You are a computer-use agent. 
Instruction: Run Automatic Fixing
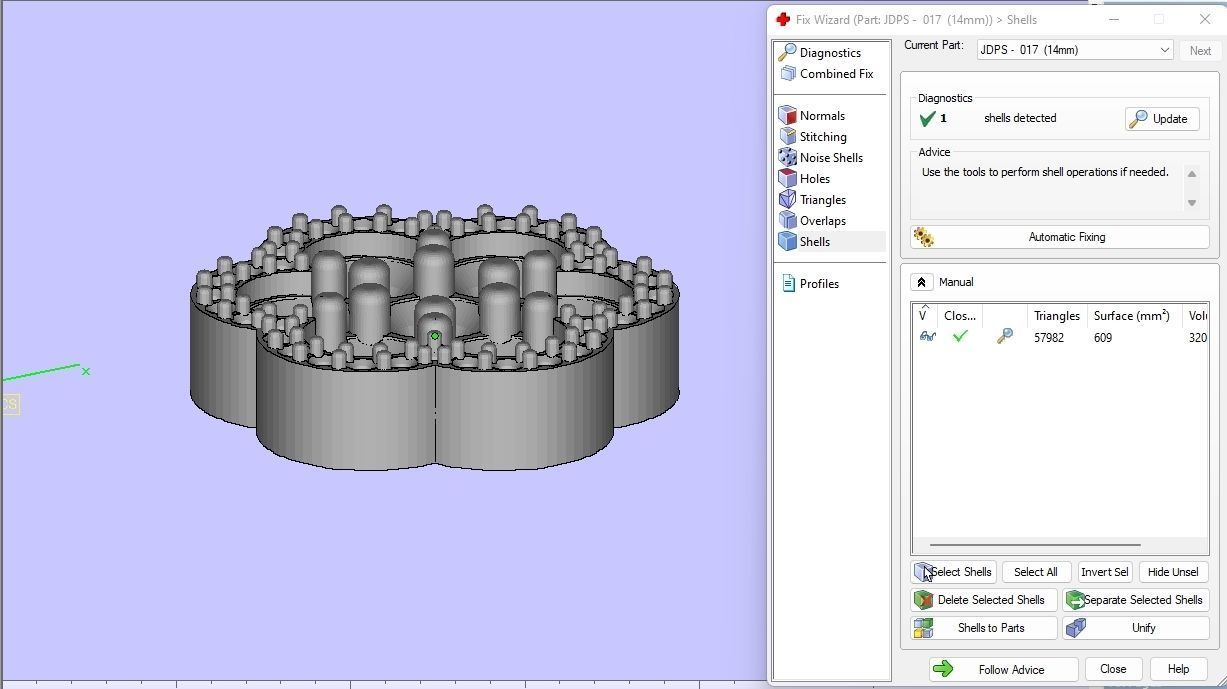coord(1060,237)
